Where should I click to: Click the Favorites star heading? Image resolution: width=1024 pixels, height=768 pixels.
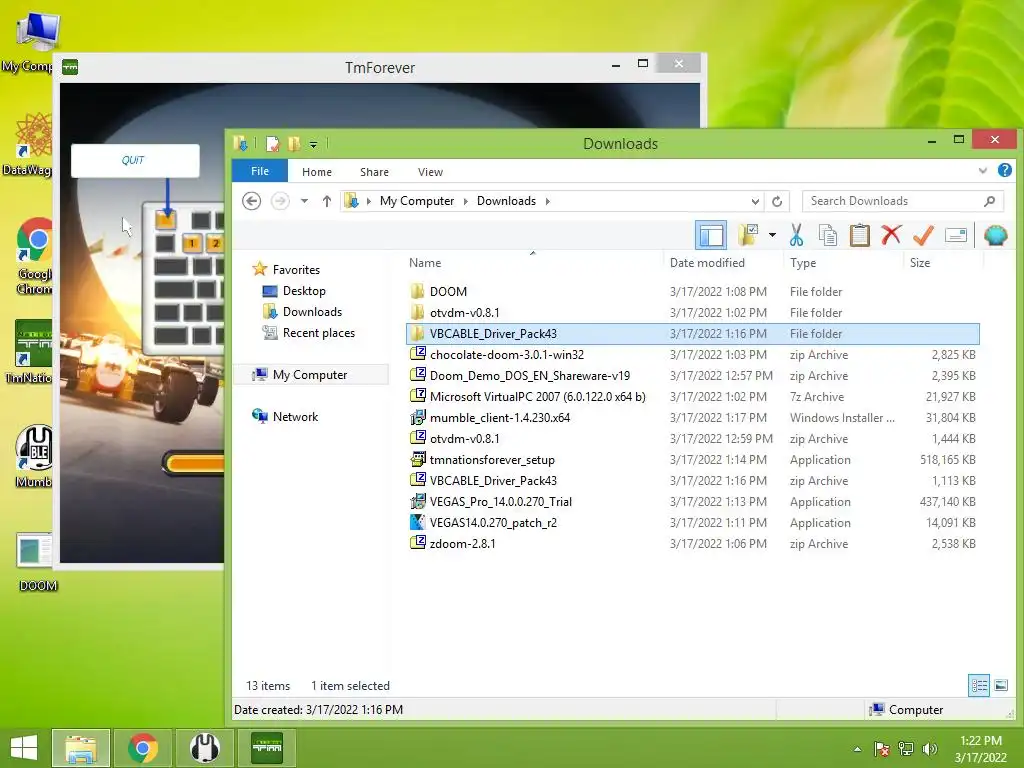(296, 269)
